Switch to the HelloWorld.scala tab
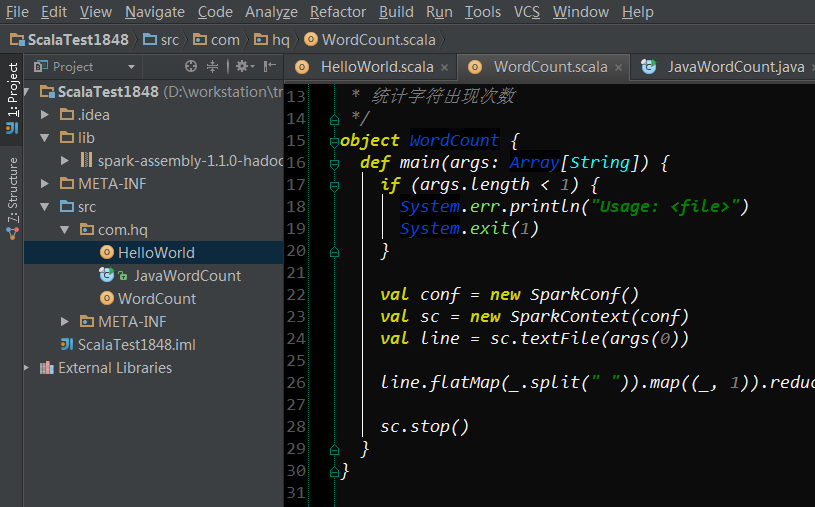The image size is (815, 507). click(371, 67)
